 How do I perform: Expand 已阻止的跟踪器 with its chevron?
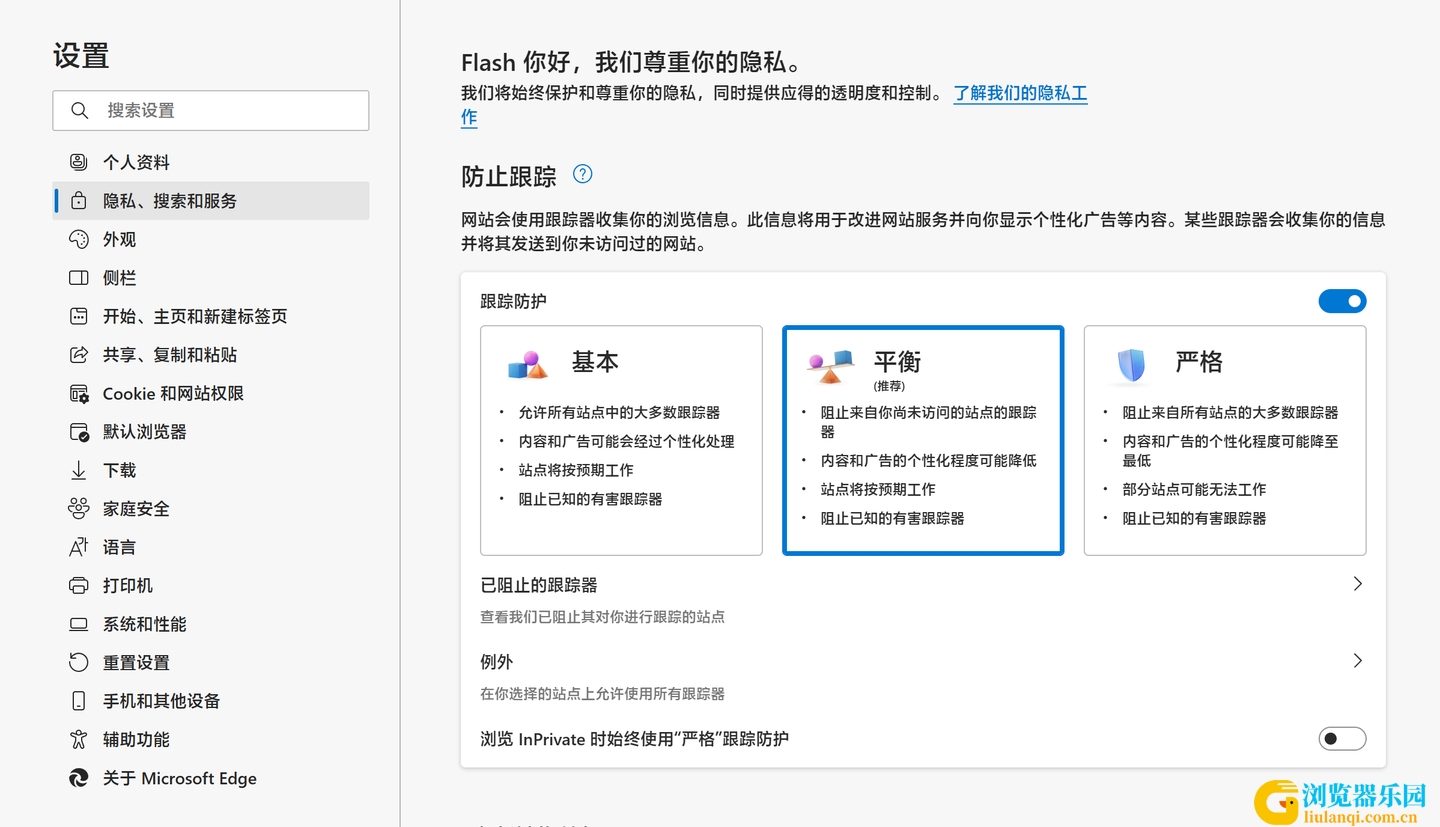(1357, 584)
